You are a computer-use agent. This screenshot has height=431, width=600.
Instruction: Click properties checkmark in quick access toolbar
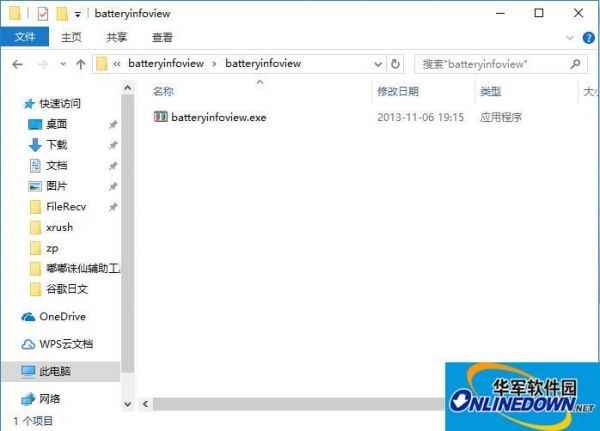tap(41, 14)
